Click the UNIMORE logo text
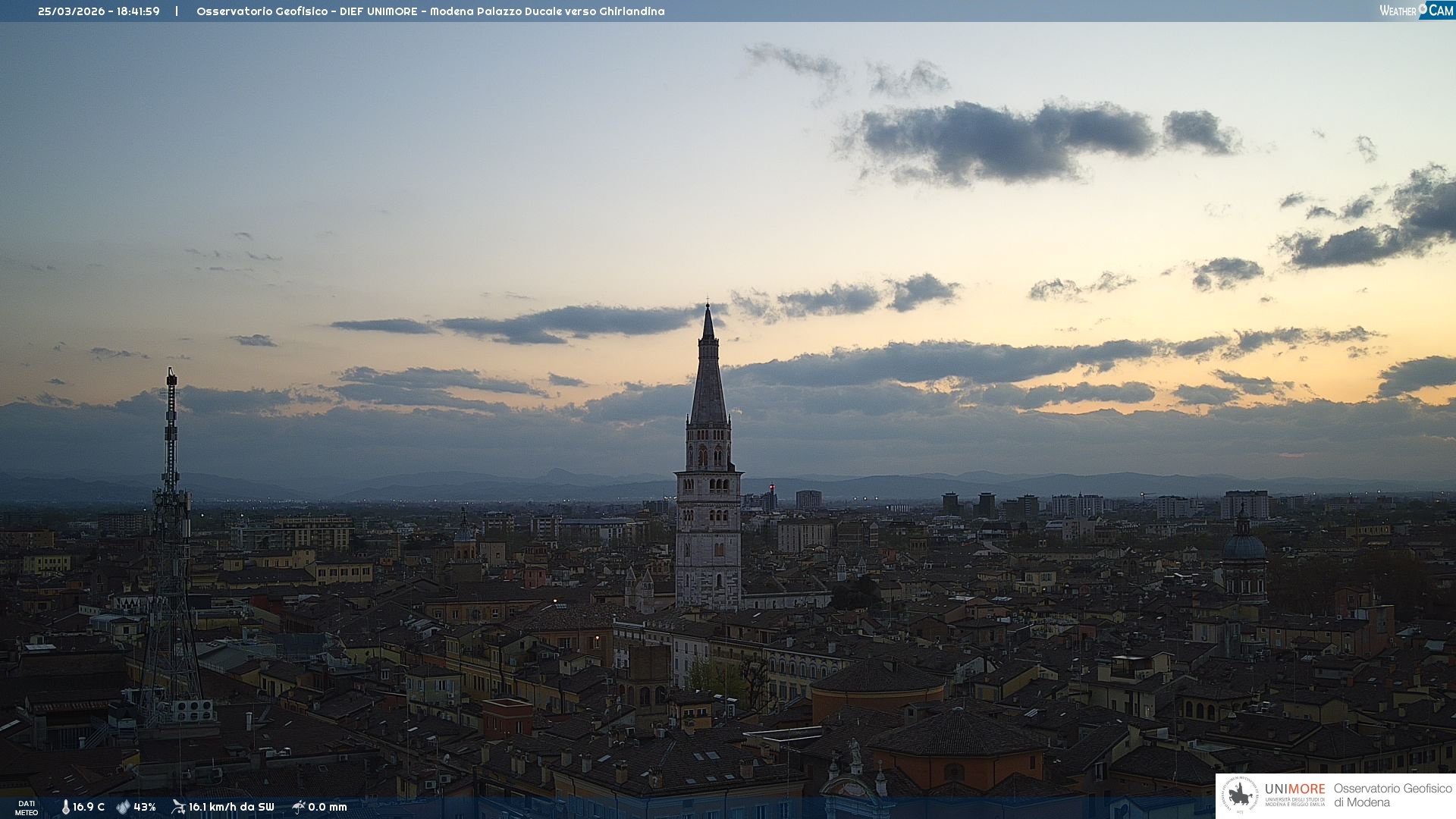Image resolution: width=1456 pixels, height=819 pixels. [1294, 789]
